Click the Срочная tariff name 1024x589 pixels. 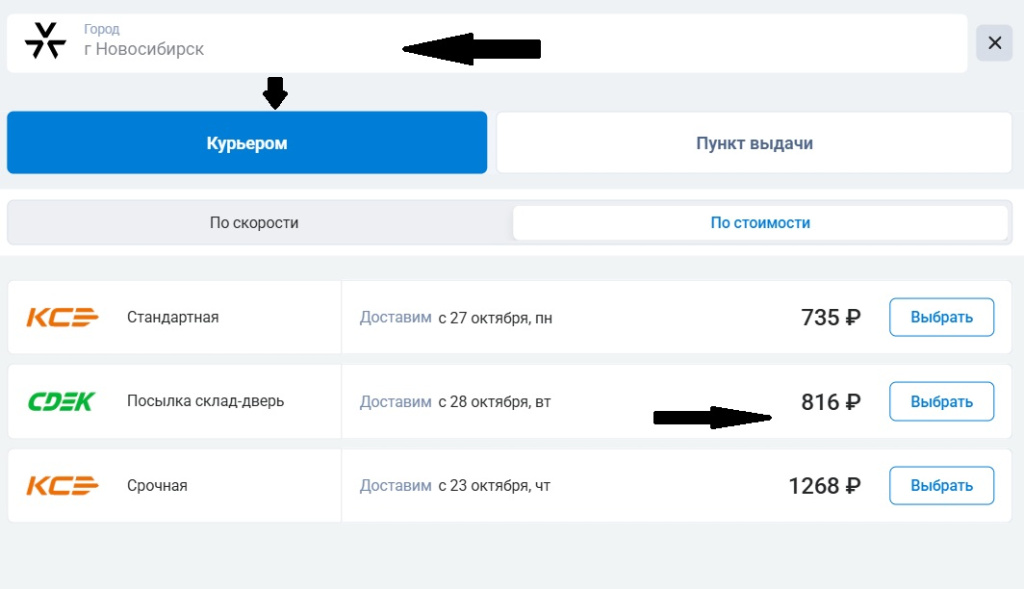157,486
